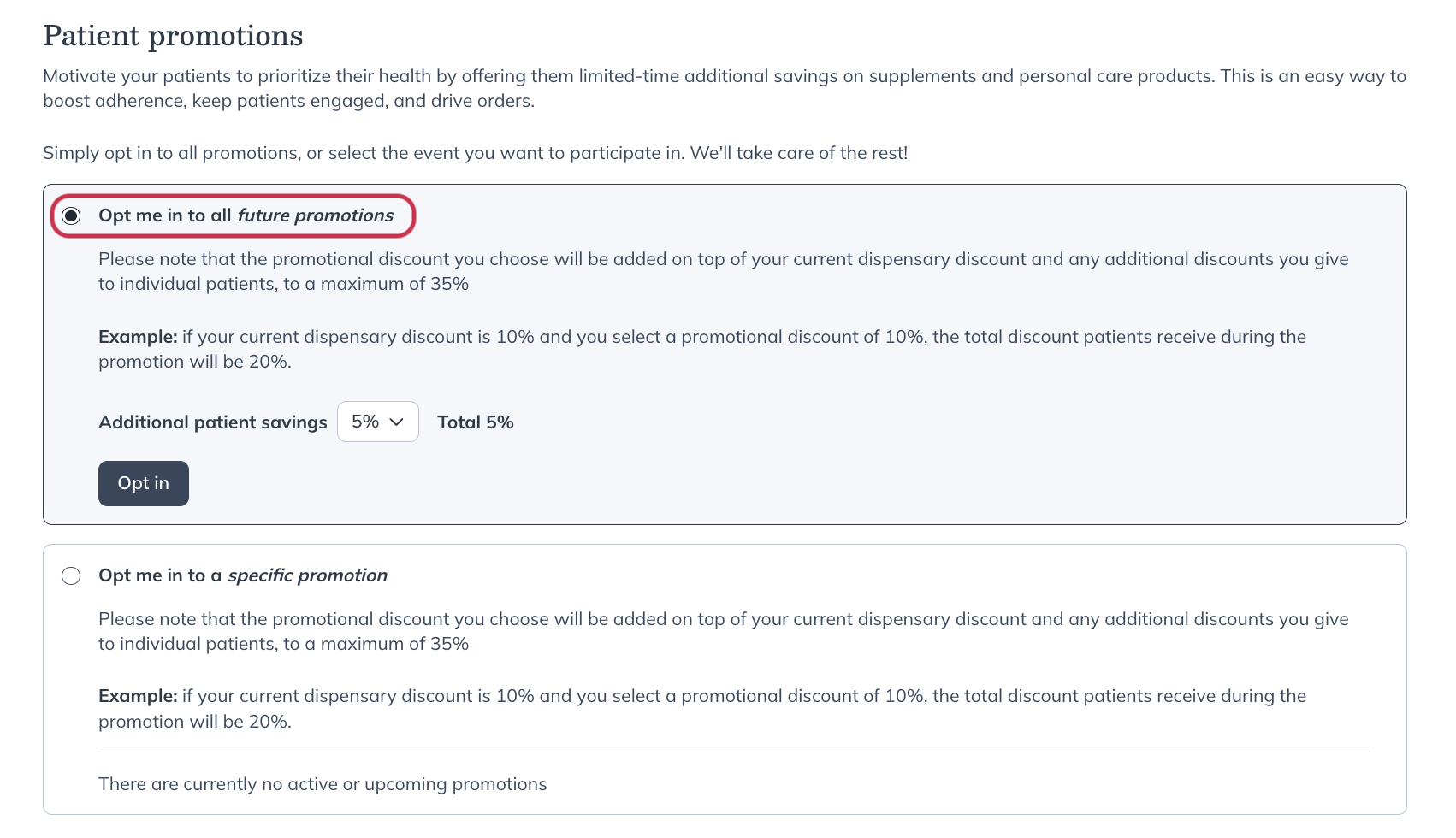The image size is (1456, 838).
Task: Click the Example text about 10% discounts
Action: [701, 349]
